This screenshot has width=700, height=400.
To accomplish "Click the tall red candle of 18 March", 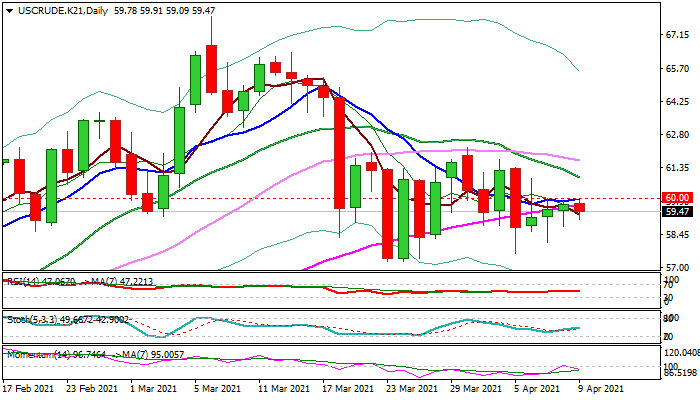I will coord(339,152).
